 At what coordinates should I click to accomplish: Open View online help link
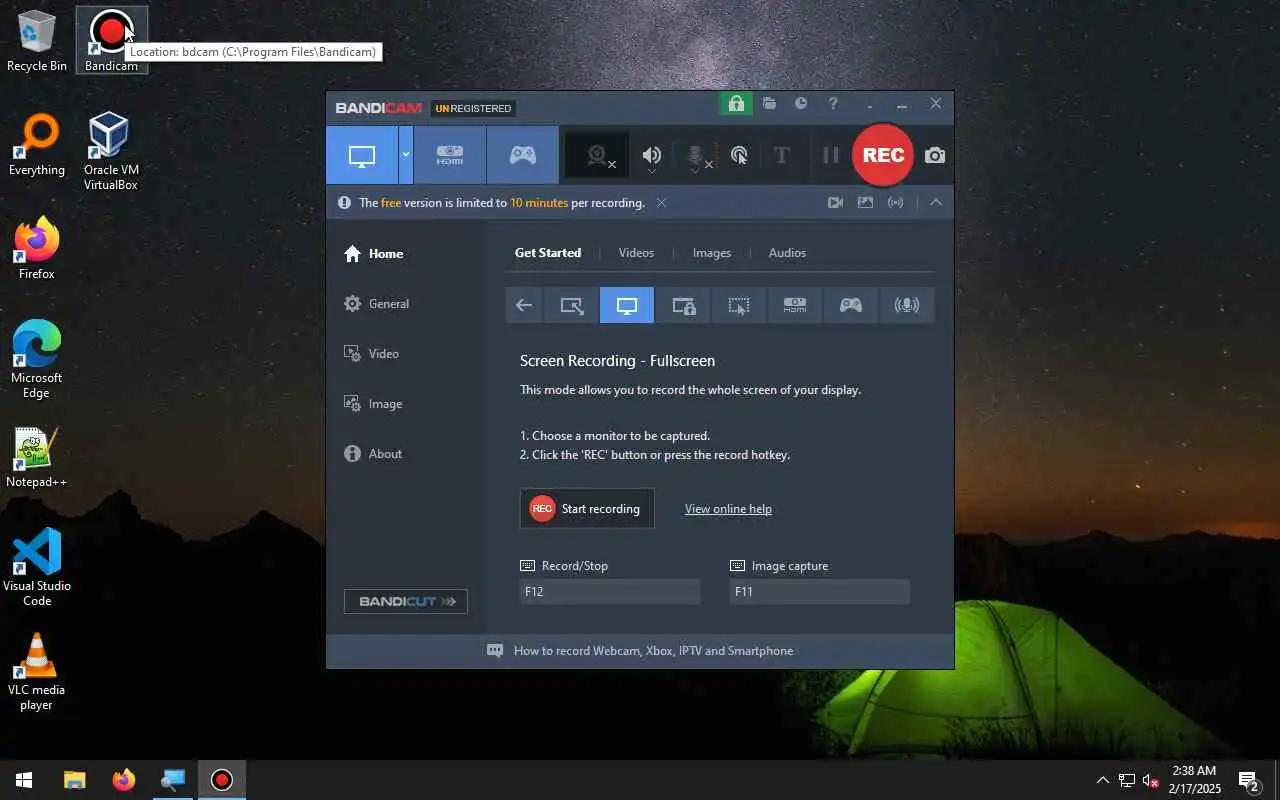pyautogui.click(x=728, y=509)
